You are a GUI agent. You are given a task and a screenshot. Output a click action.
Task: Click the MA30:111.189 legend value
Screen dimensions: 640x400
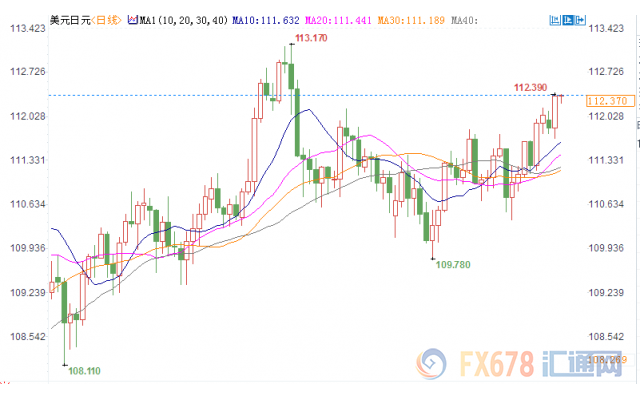coord(411,20)
